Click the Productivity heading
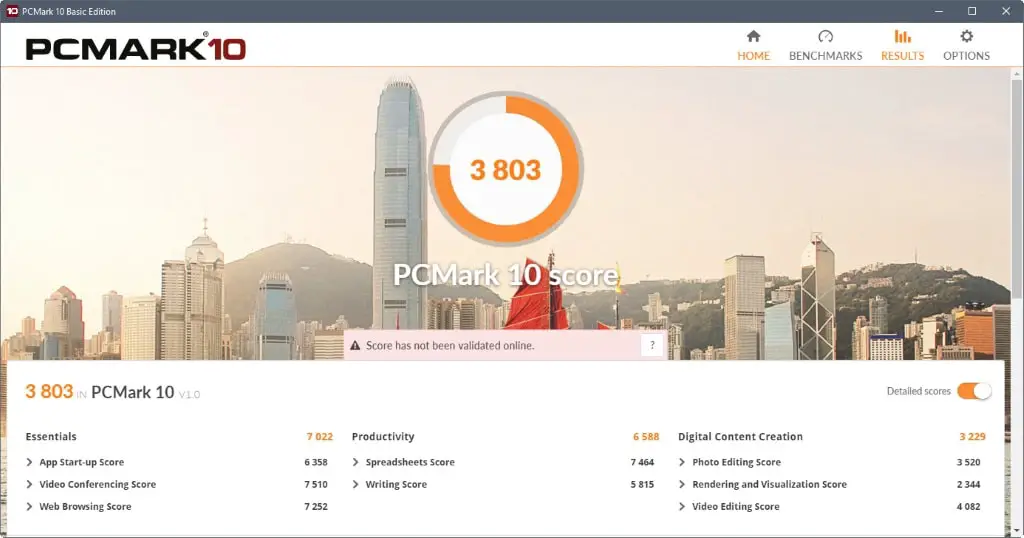The width and height of the screenshot is (1024, 538). [x=383, y=437]
